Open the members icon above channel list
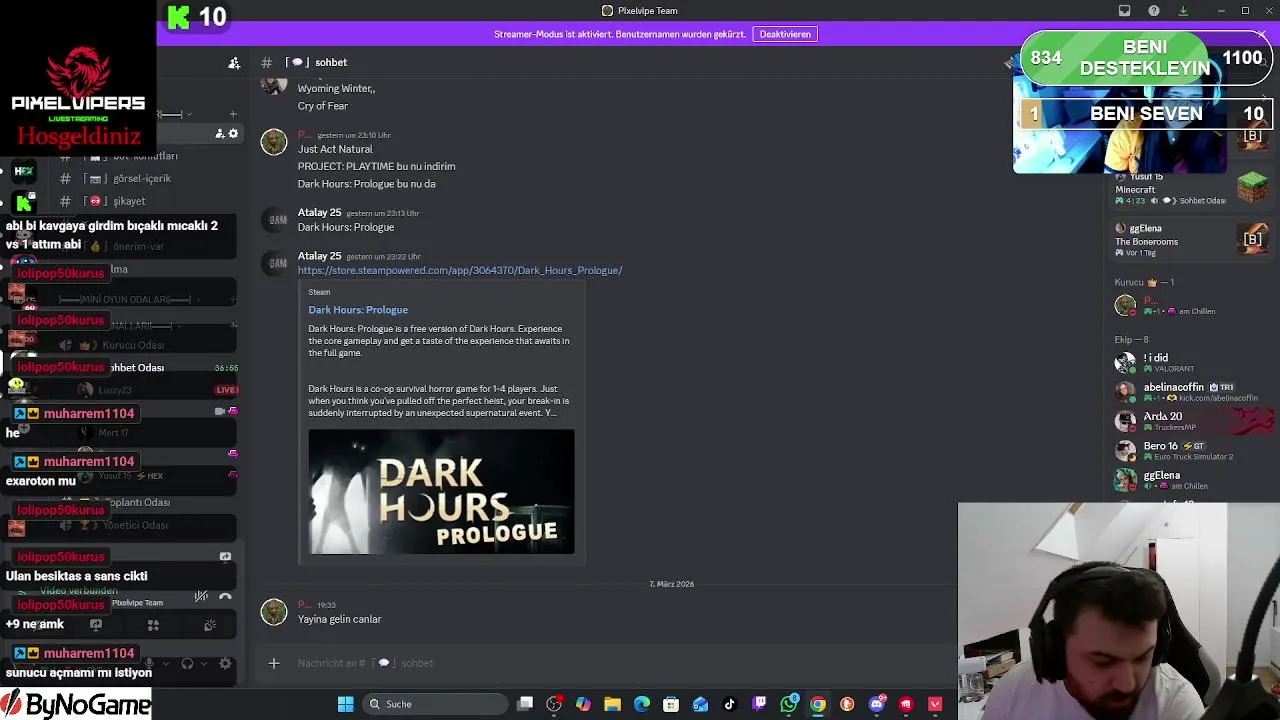 point(234,63)
